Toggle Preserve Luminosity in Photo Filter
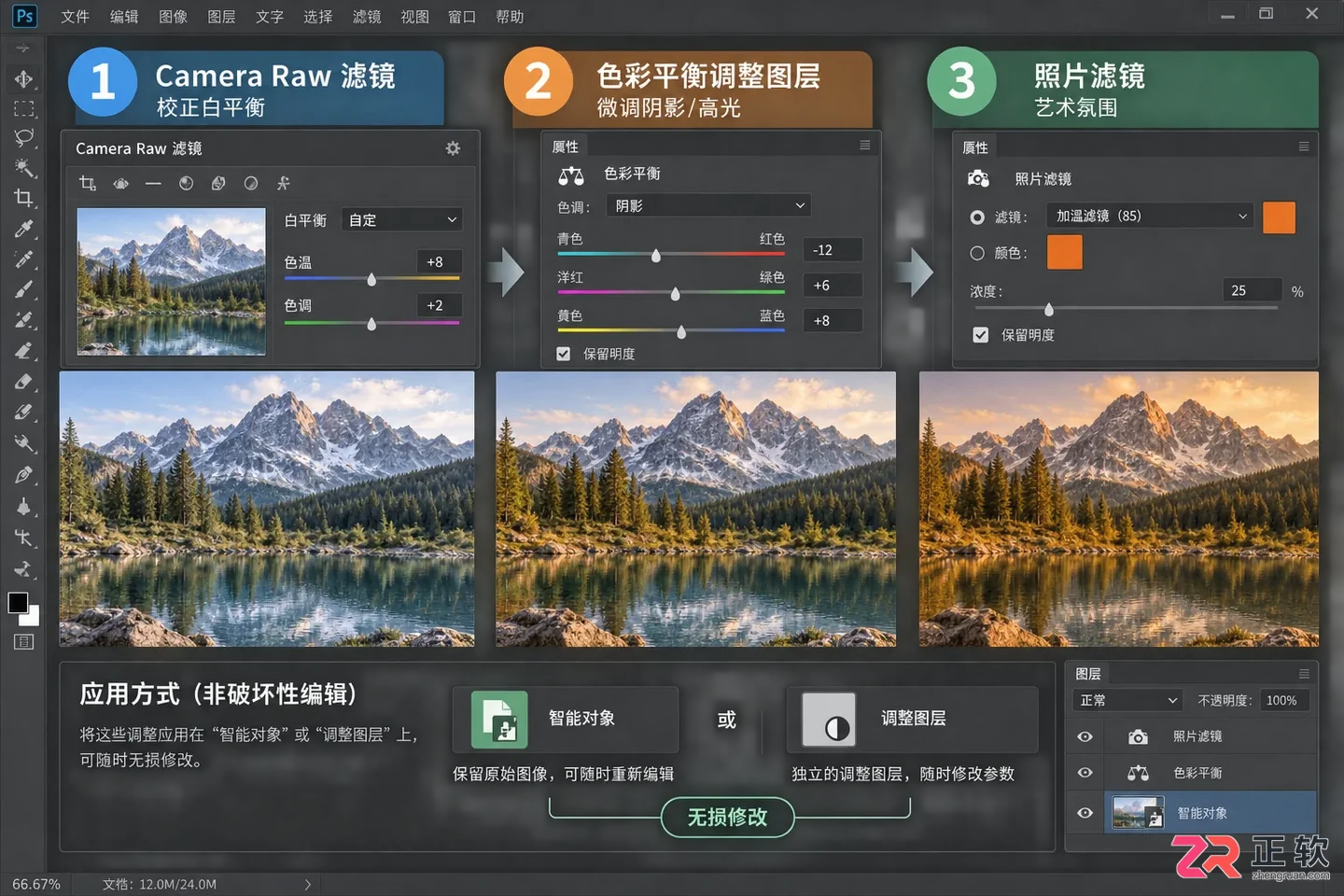Image resolution: width=1344 pixels, height=896 pixels. (980, 335)
